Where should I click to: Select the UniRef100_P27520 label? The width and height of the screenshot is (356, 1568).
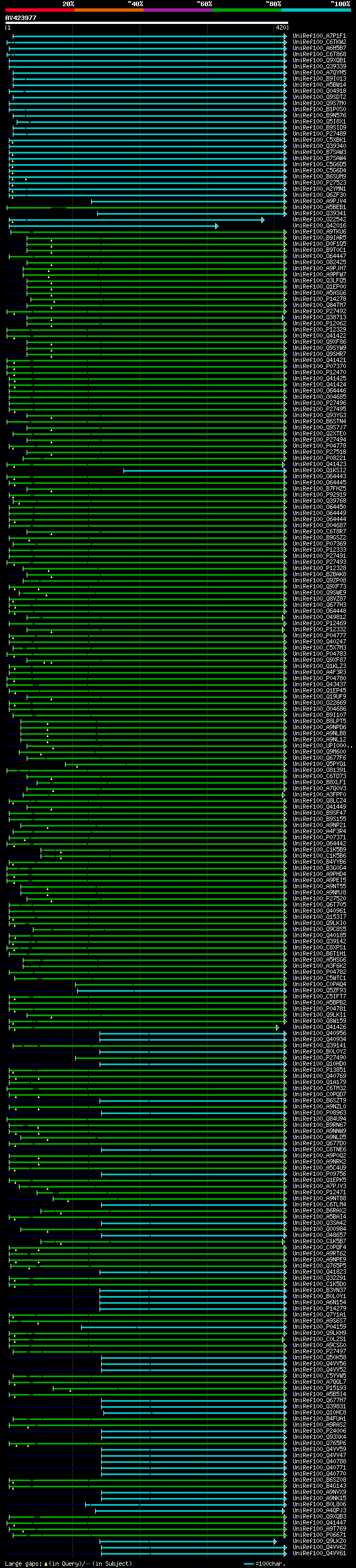319,898
